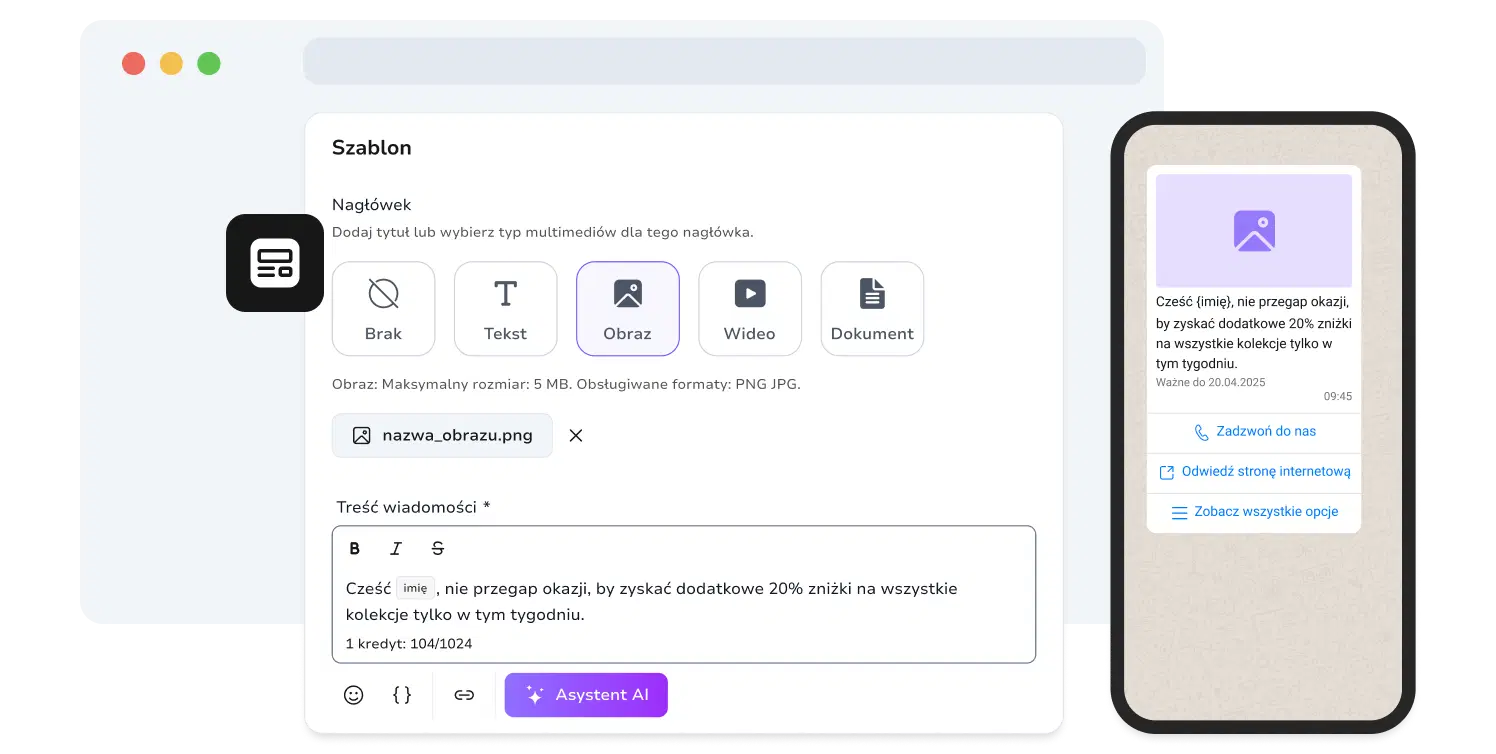Screen dimensions: 1496x754
Task: Click the nazwa_obrazu.png file chip
Action: click(x=442, y=436)
